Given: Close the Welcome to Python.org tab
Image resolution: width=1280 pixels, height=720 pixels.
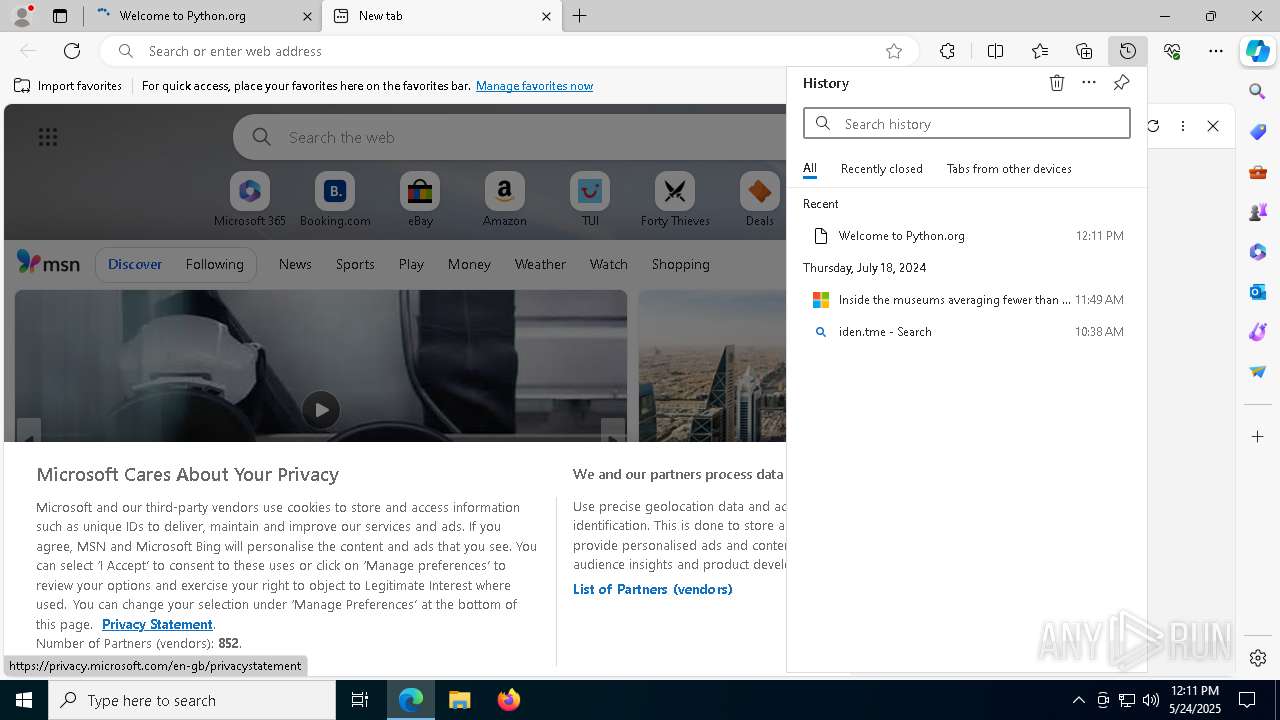Looking at the screenshot, I should 307,16.
